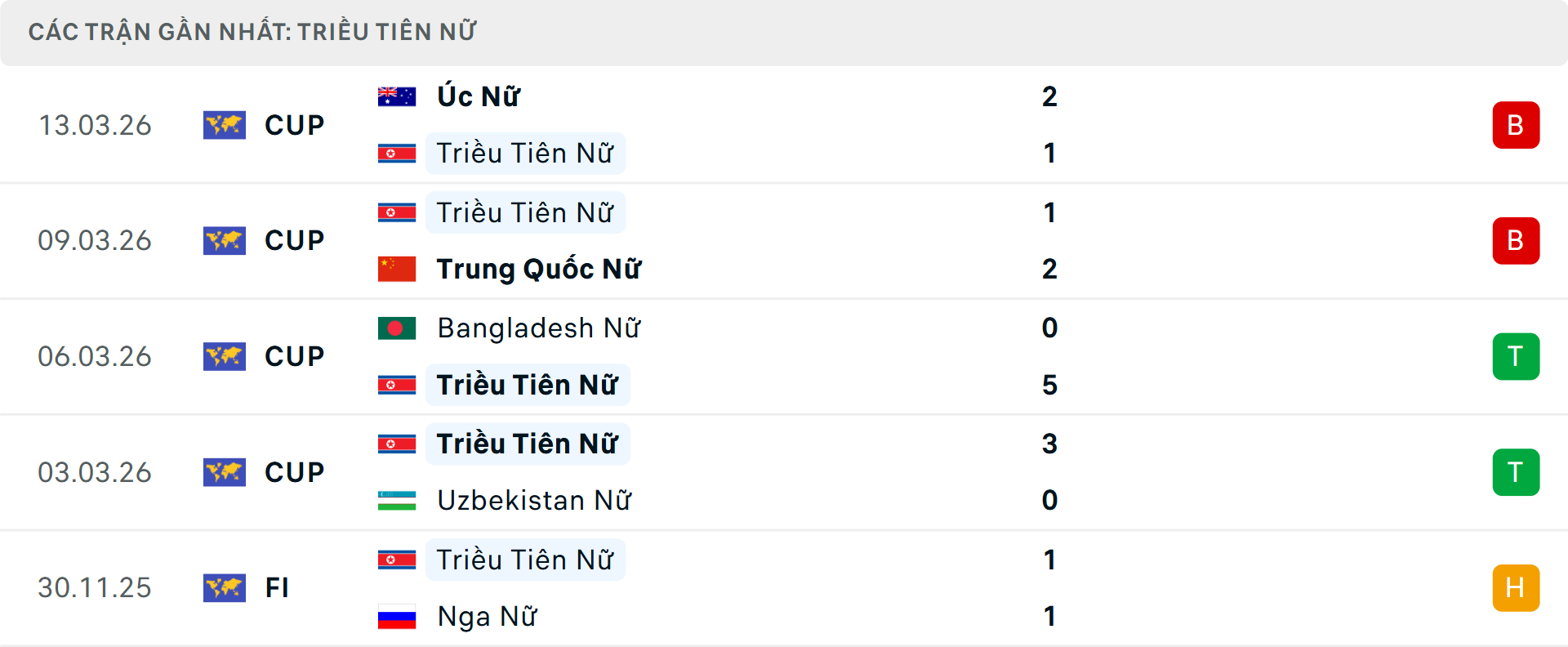This screenshot has height=647, width=1568.
Task: Click the Uzbekistan flag icon
Action: pyautogui.click(x=397, y=500)
